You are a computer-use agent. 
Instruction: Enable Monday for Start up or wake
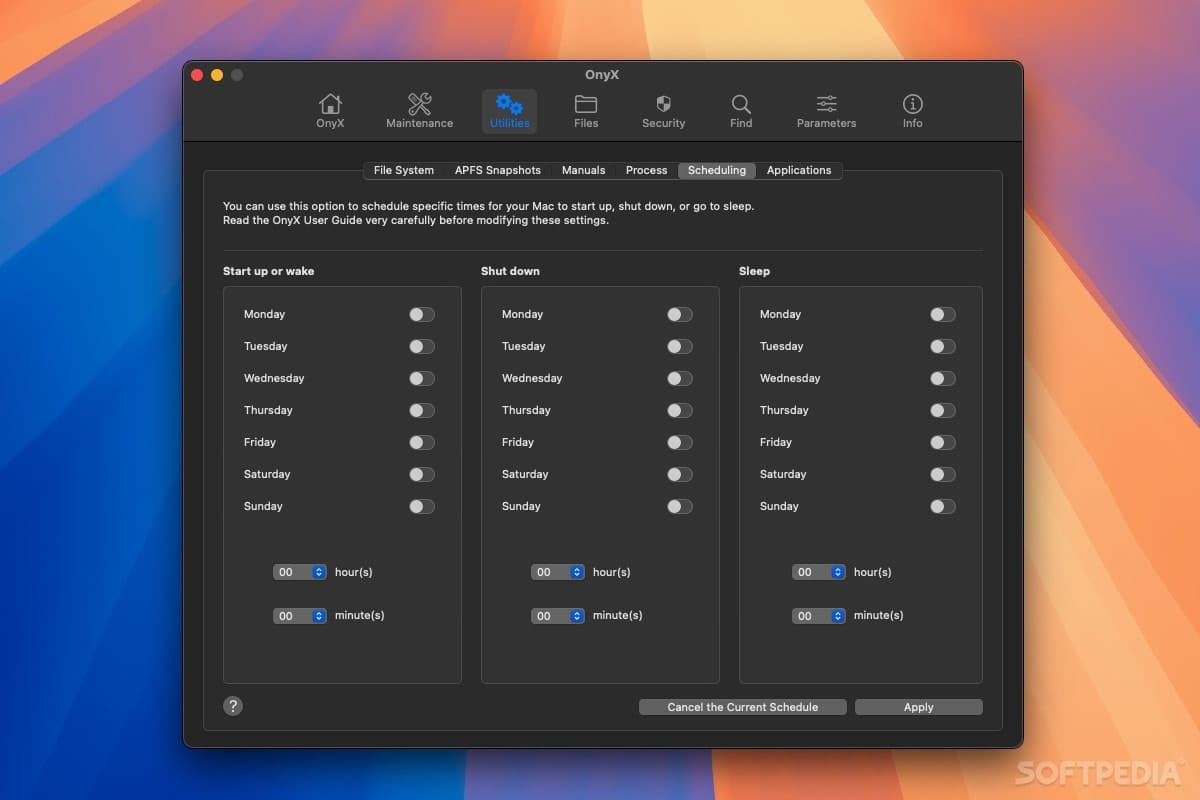pyautogui.click(x=422, y=314)
